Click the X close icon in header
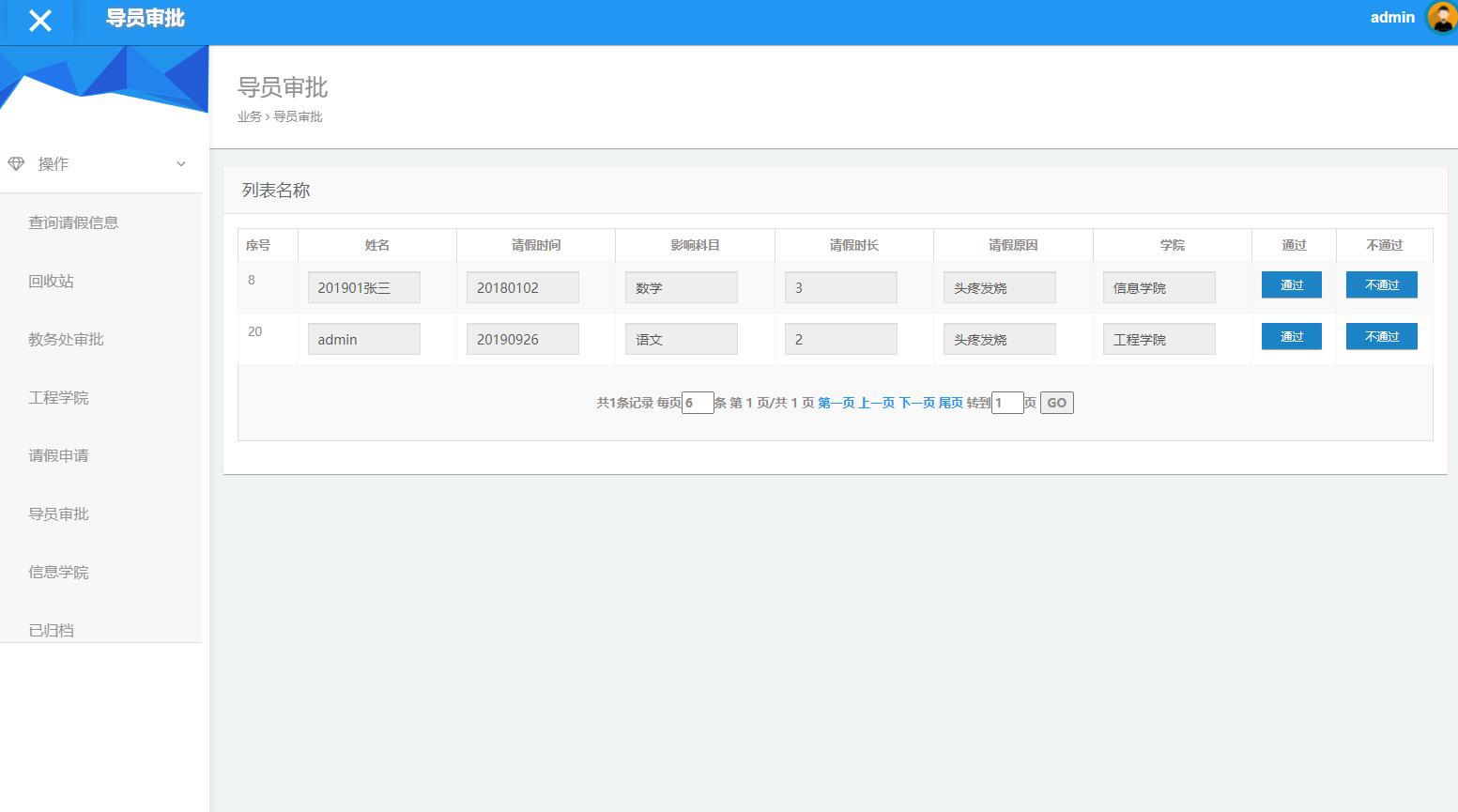Viewport: 1458px width, 812px height. (39, 21)
